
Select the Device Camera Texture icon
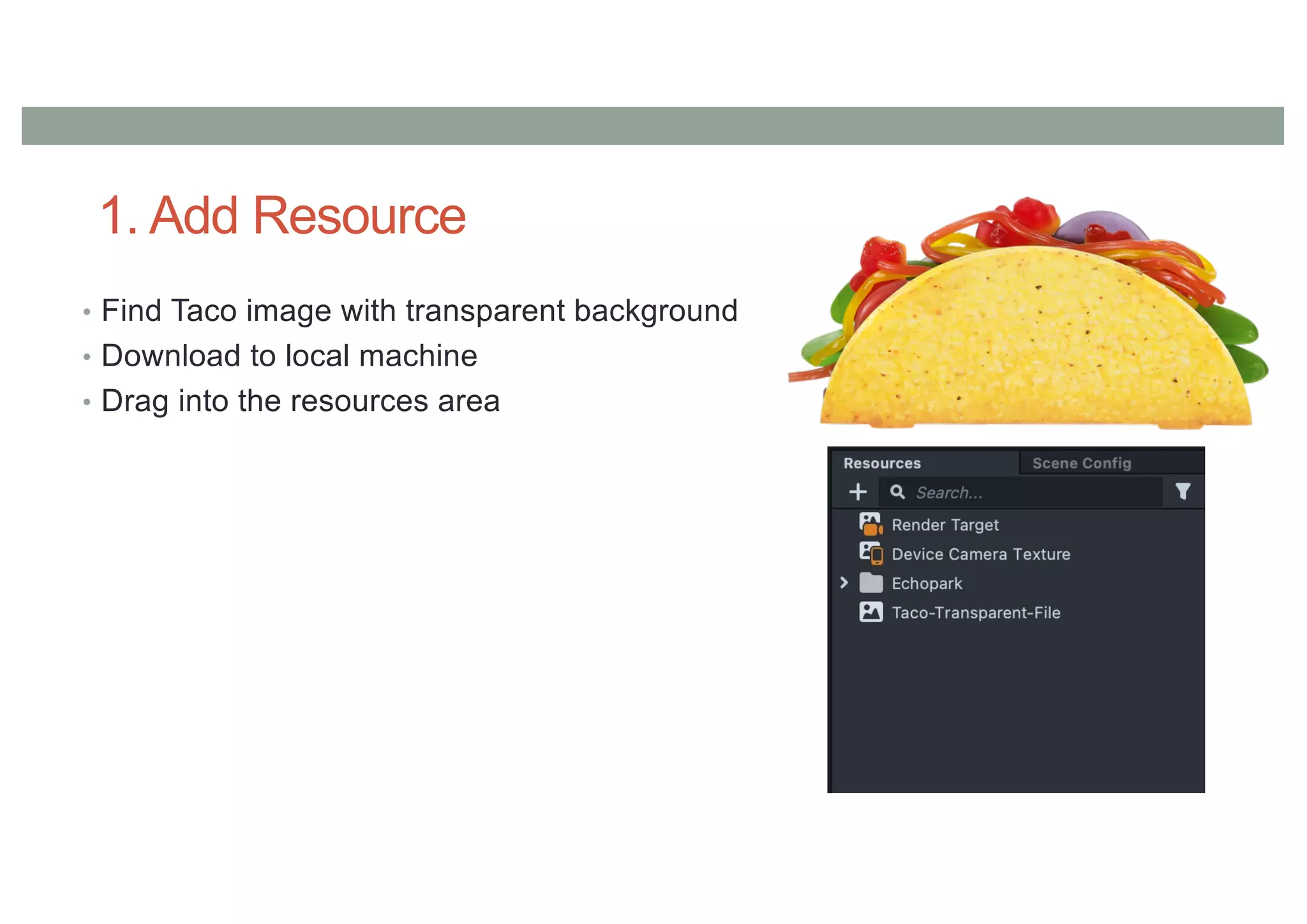click(870, 553)
